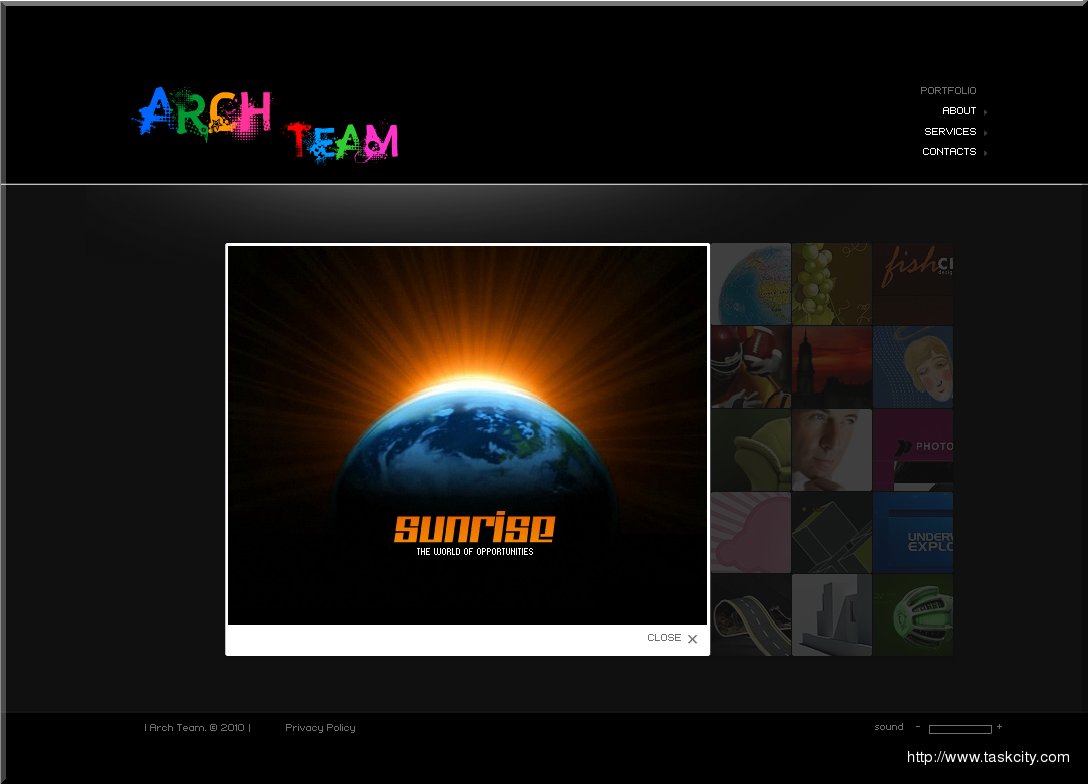Screen dimensions: 1088x784
Task: Select the globe map thumbnail
Action: click(750, 283)
